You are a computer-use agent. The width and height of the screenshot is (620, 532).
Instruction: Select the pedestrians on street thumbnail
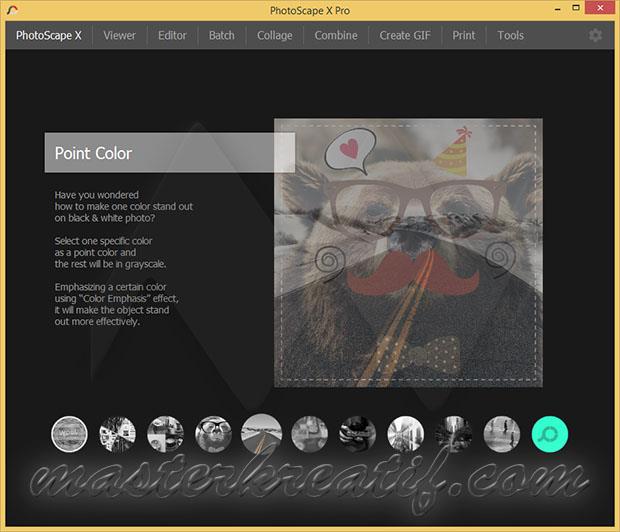tap(502, 434)
